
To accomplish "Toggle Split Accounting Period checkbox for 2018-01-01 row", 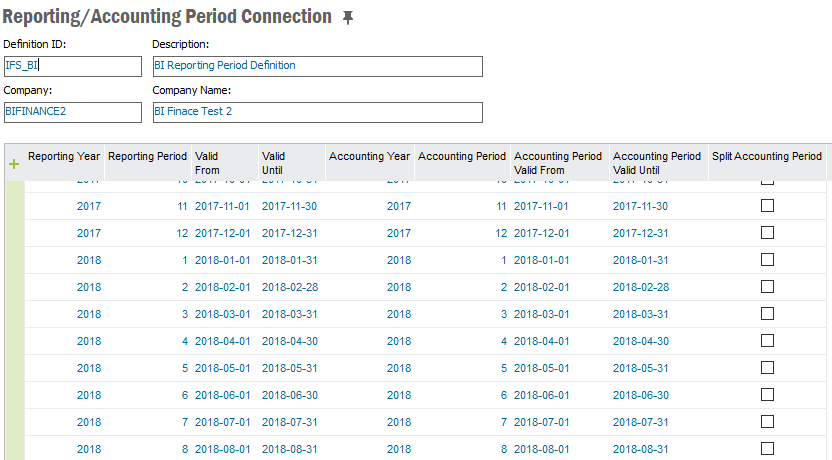I will tap(767, 260).
